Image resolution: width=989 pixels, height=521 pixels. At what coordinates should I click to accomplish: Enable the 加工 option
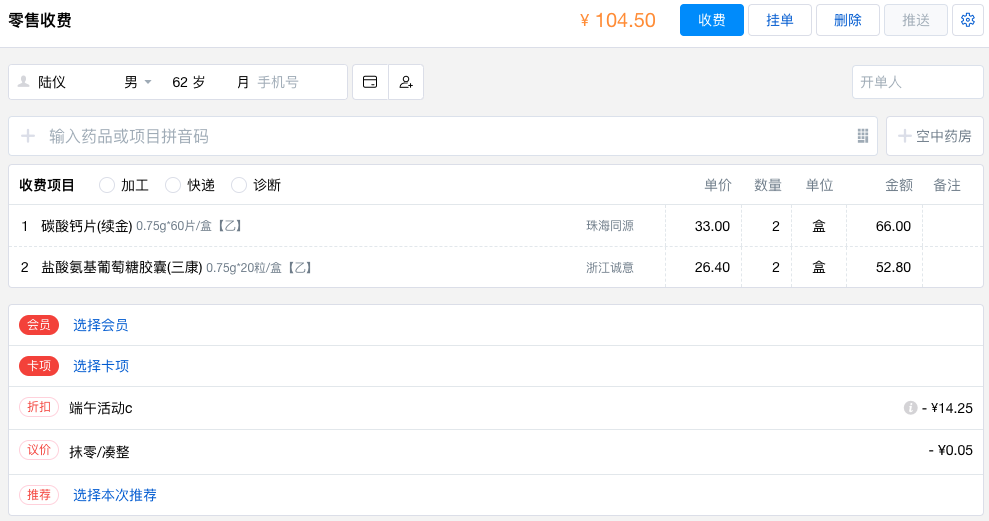pos(107,185)
